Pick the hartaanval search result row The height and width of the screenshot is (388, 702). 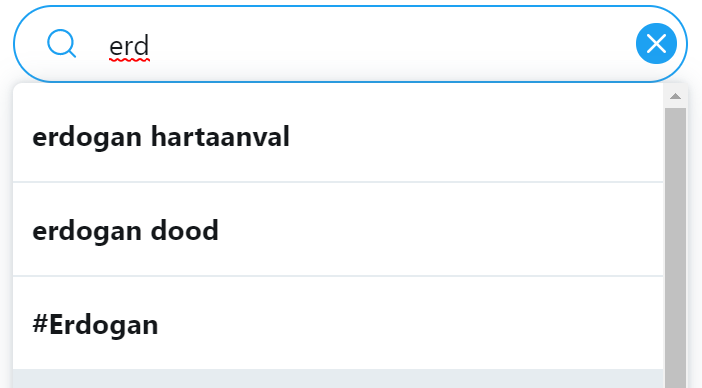coord(338,136)
